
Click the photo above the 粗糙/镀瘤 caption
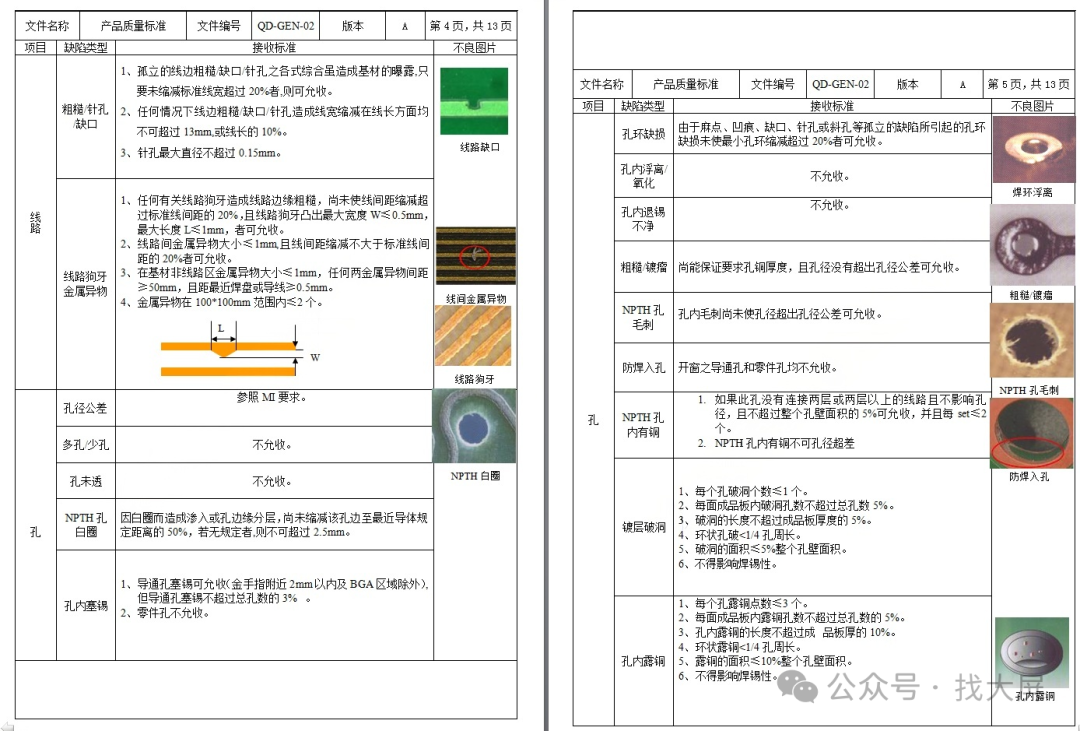1032,245
